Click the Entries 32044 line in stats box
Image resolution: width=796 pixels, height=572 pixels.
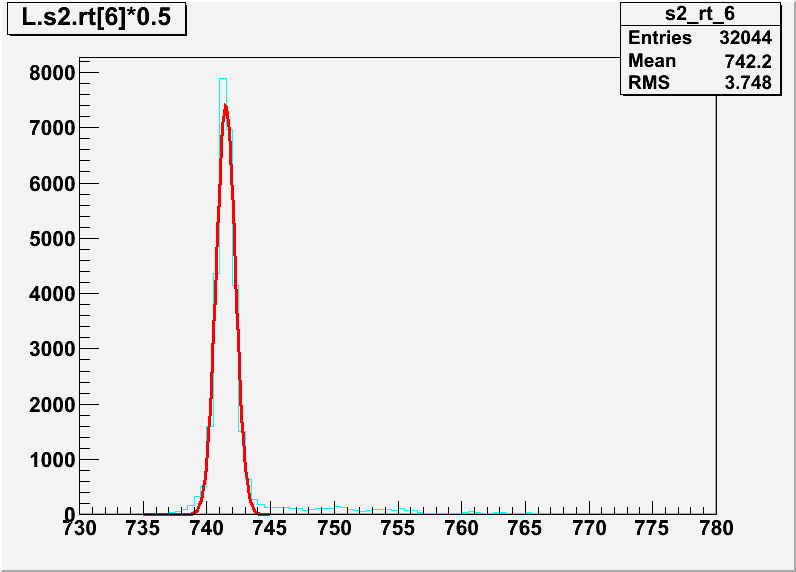pos(700,38)
